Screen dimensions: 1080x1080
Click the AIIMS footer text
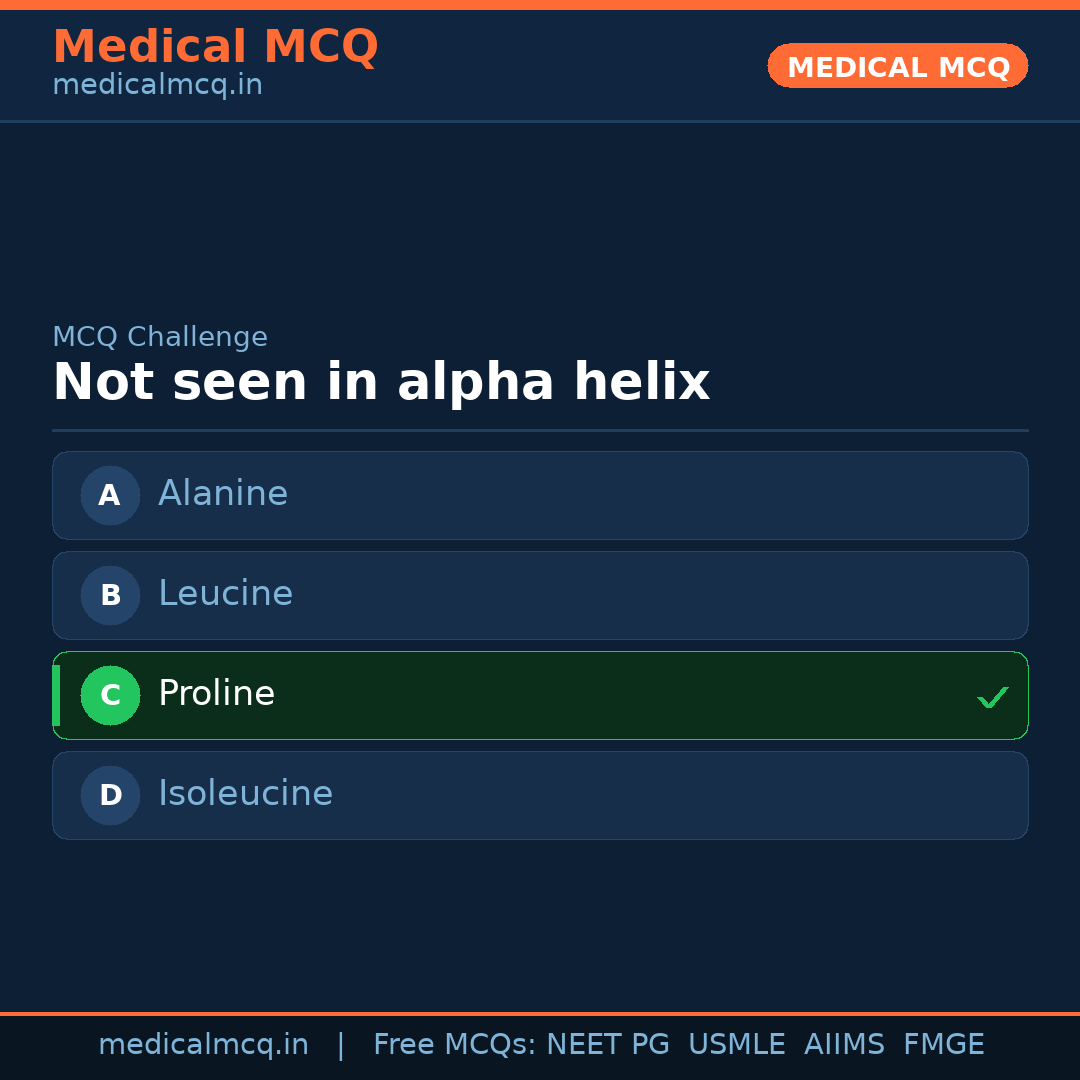844,1045
